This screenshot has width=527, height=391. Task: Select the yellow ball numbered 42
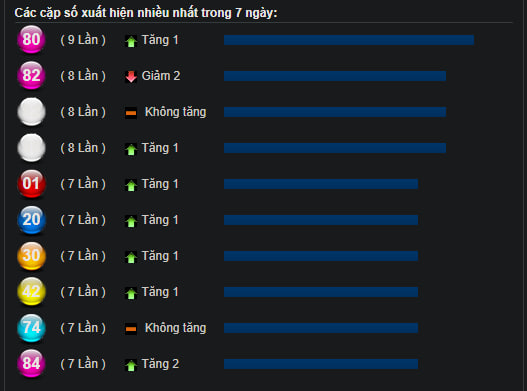[31, 291]
